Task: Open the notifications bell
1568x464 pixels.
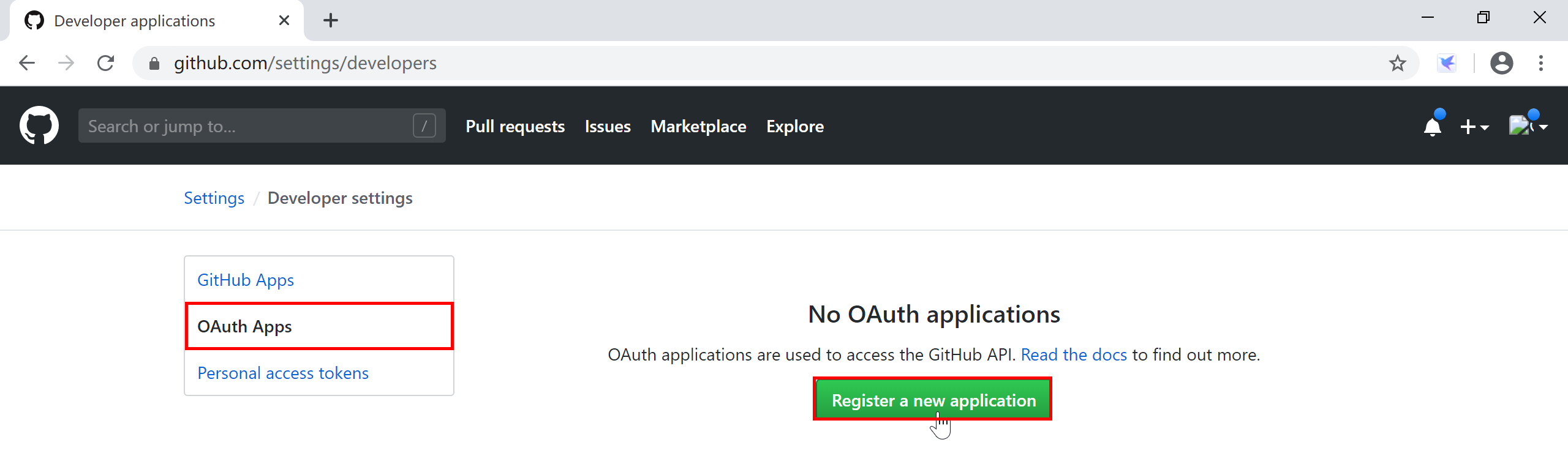Action: tap(1432, 126)
